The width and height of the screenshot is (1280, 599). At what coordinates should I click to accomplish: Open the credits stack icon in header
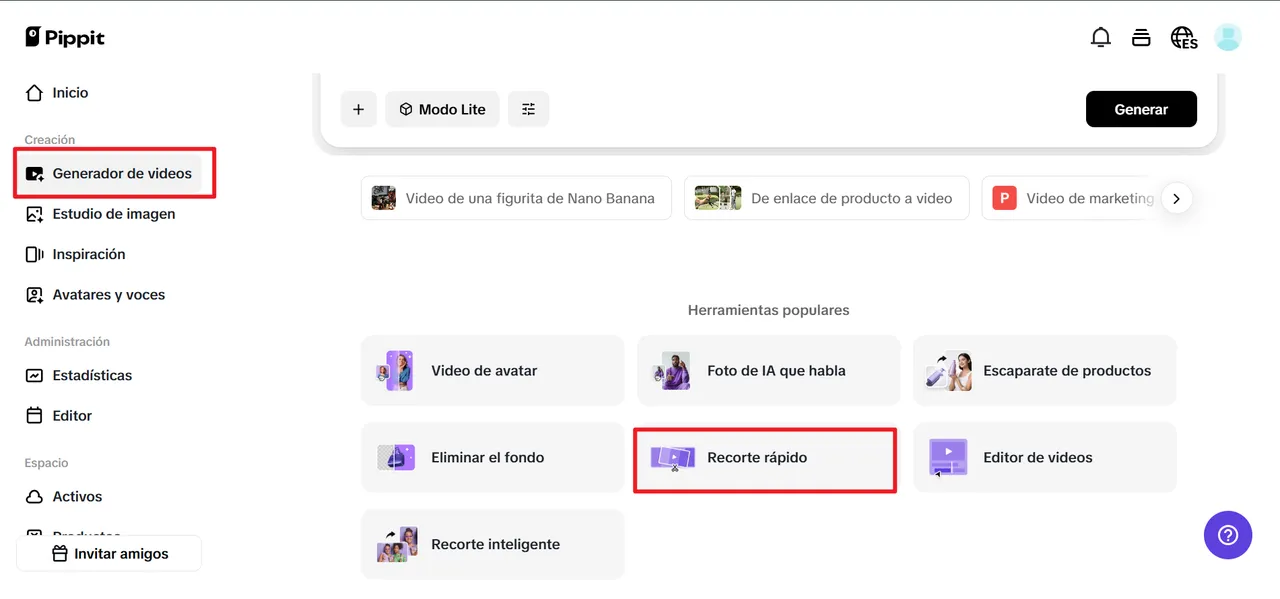pos(1141,38)
